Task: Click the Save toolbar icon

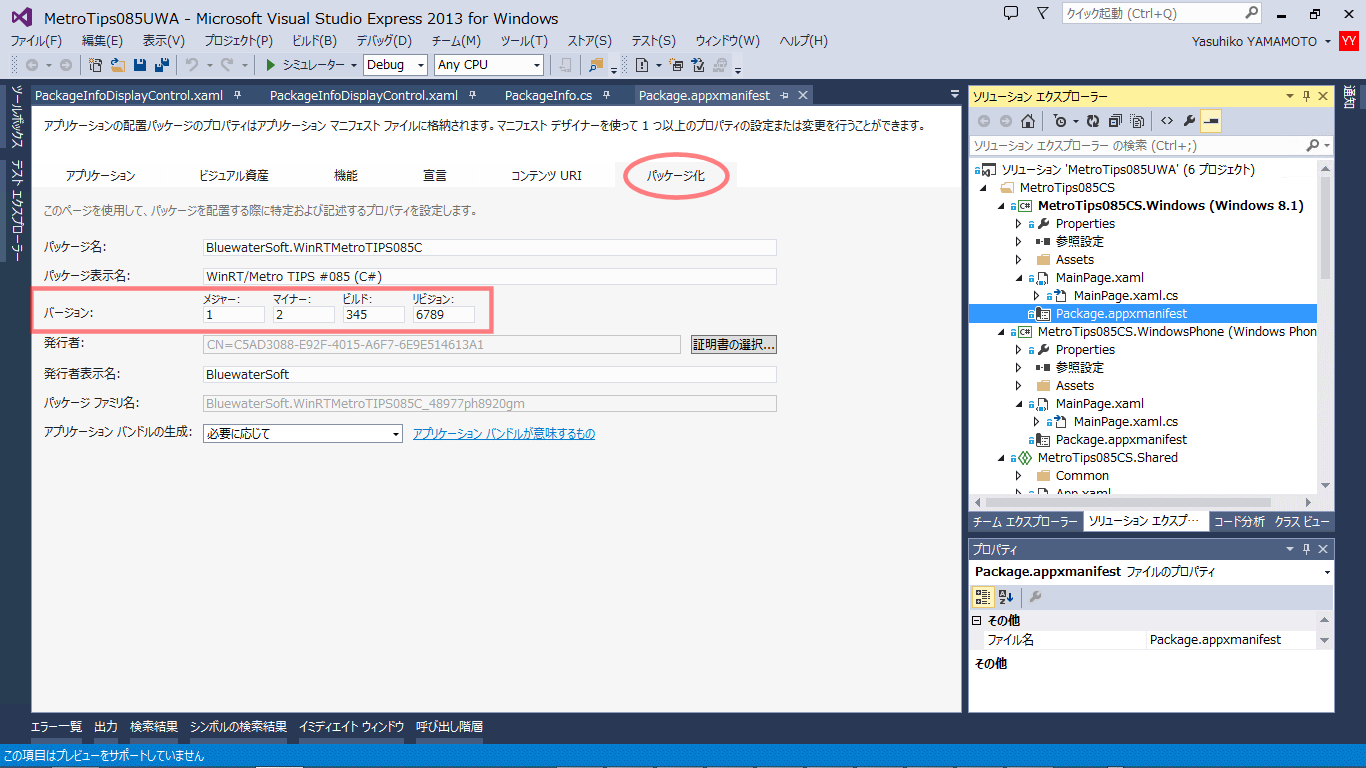Action: tap(139, 65)
